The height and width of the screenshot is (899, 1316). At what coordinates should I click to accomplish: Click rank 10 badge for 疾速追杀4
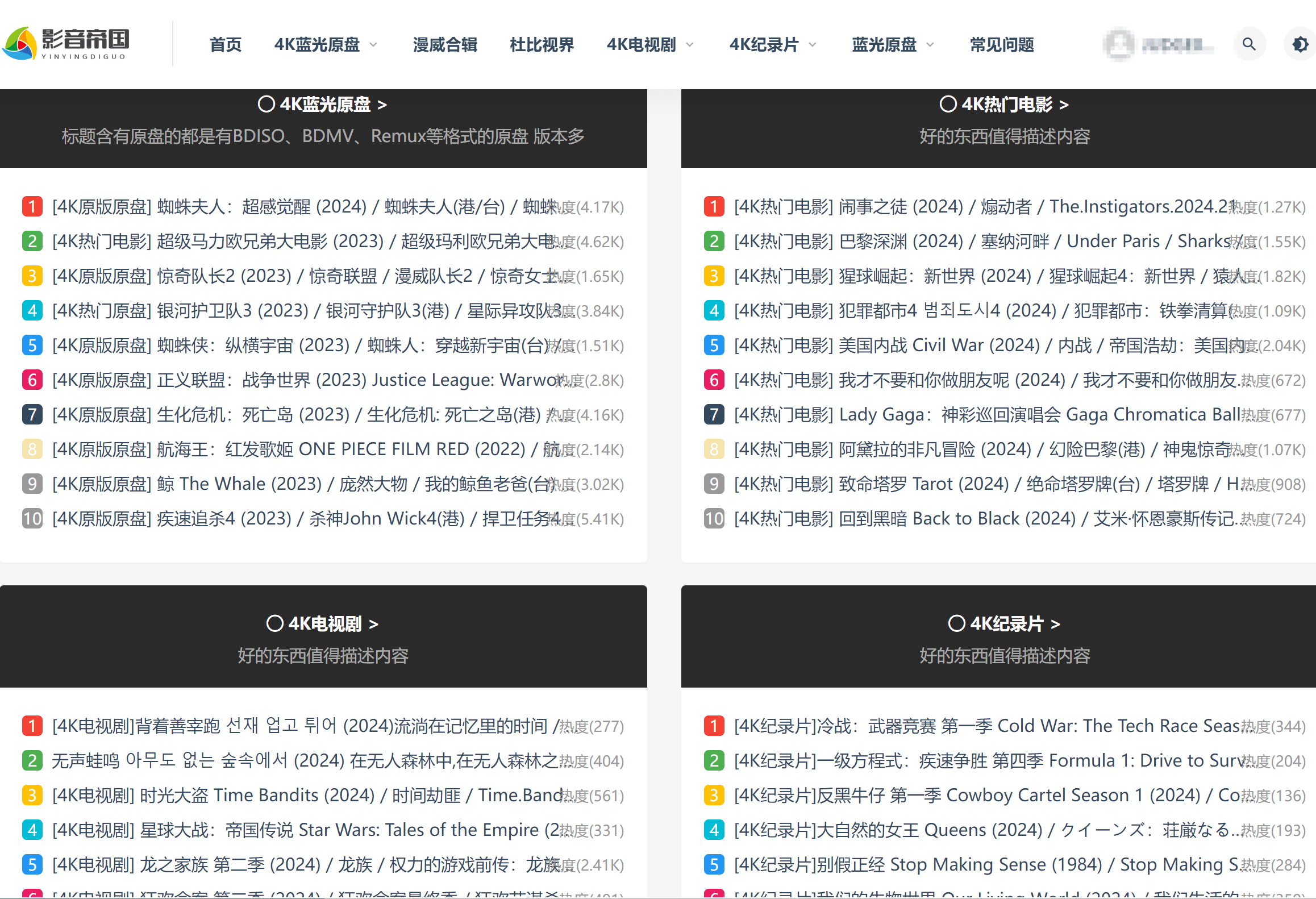(32, 518)
